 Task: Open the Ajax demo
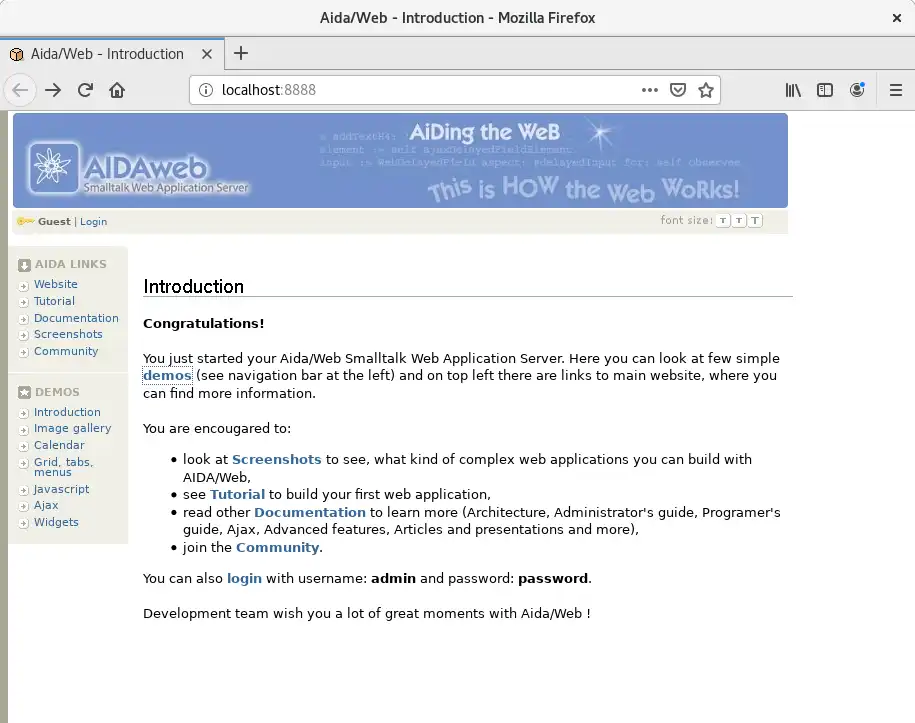[x=46, y=505]
